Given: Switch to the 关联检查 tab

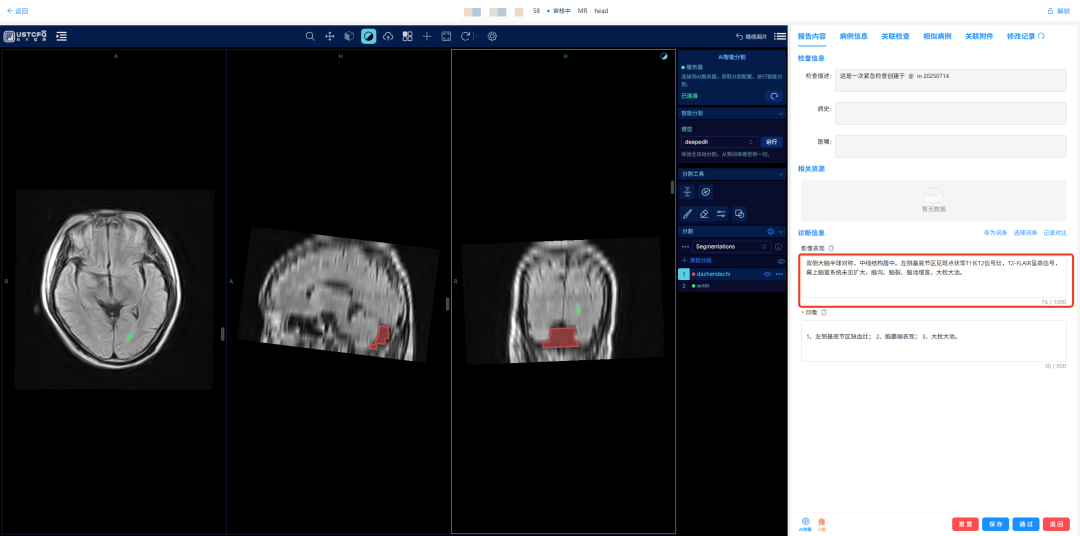Looking at the screenshot, I should [895, 36].
